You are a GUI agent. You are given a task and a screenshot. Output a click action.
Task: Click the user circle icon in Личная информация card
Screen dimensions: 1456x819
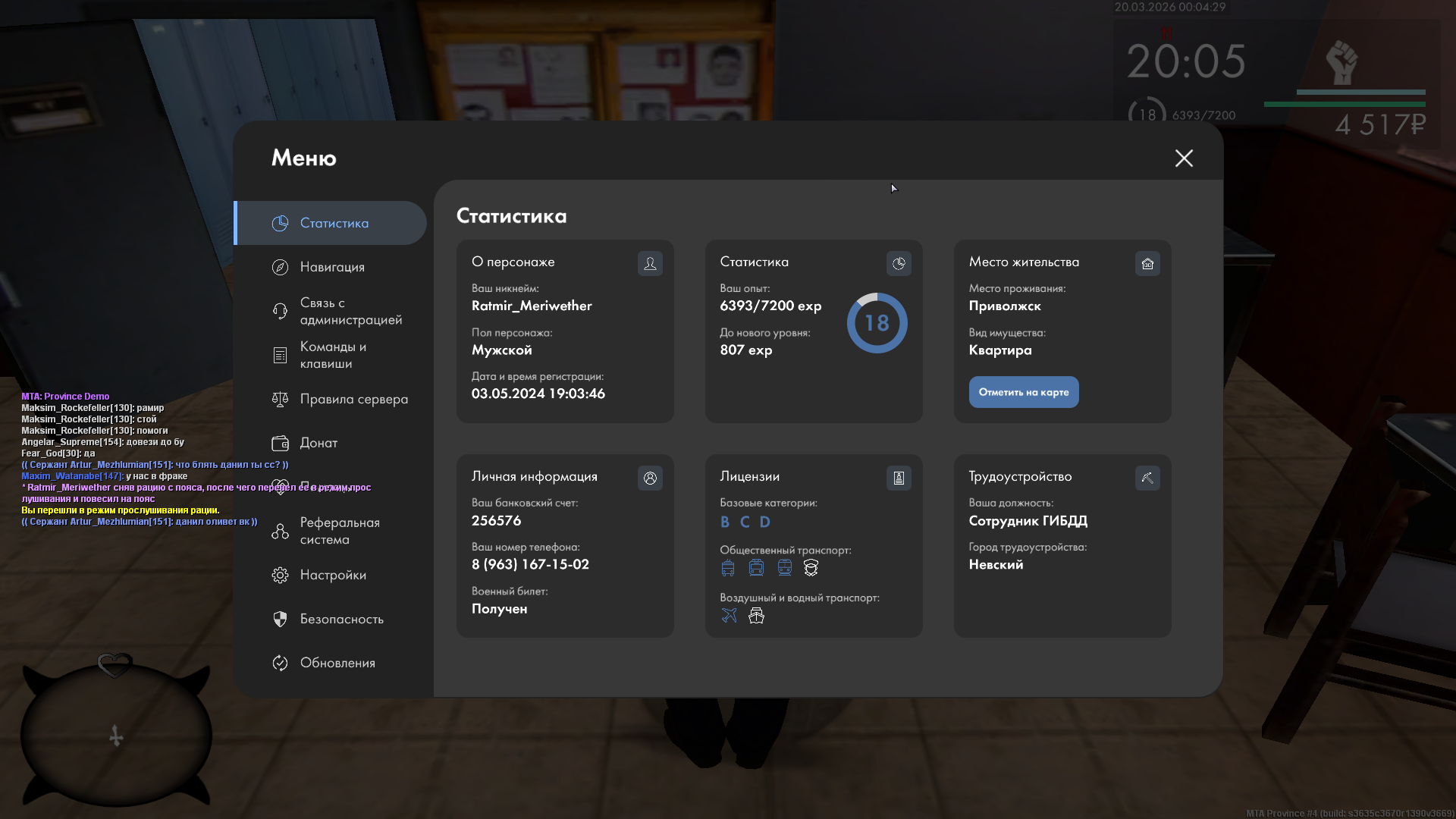tap(650, 478)
